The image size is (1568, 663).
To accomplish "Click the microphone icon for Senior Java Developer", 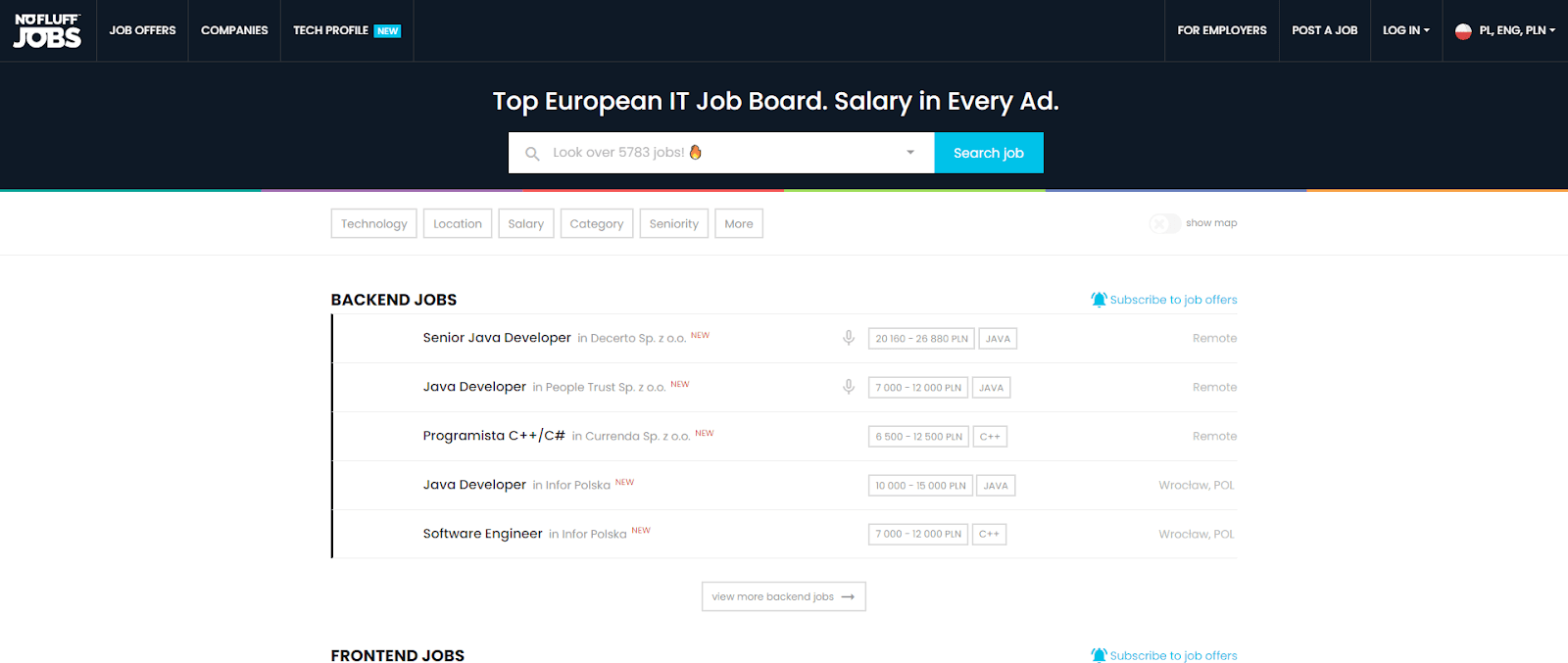I will pos(849,338).
